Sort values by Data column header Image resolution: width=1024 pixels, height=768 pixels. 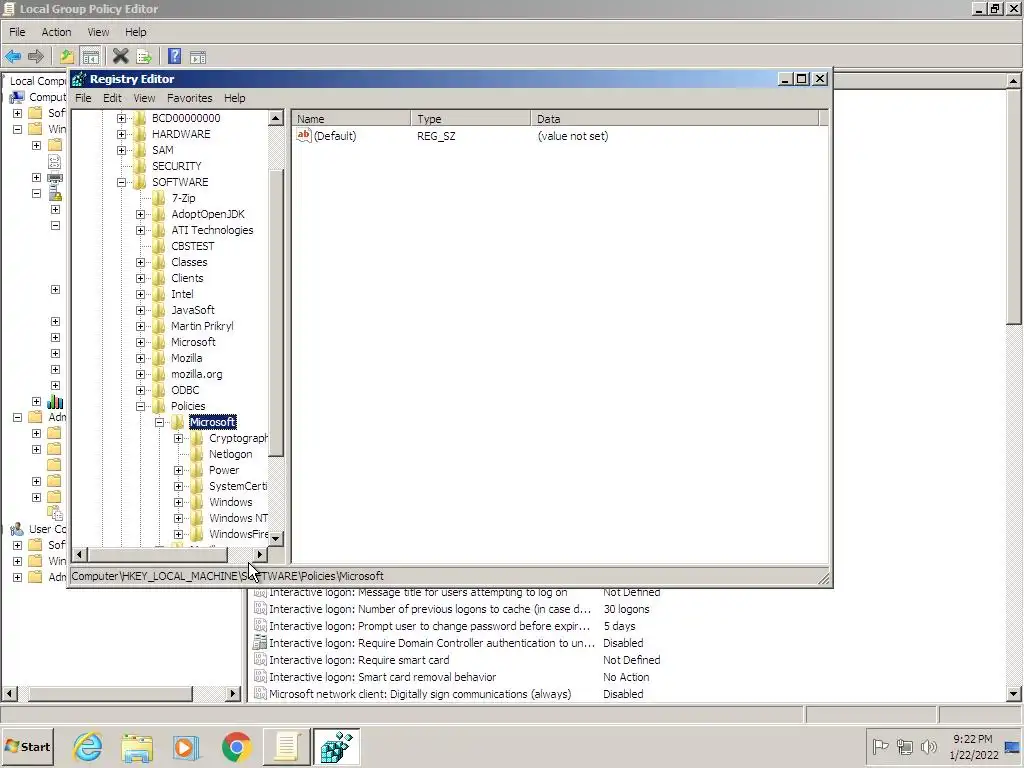(x=674, y=119)
